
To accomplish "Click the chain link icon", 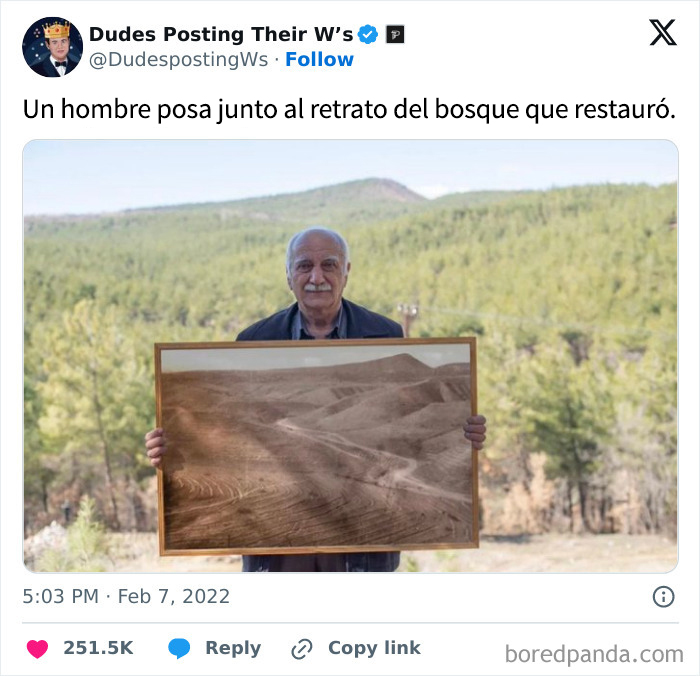I will [302, 649].
